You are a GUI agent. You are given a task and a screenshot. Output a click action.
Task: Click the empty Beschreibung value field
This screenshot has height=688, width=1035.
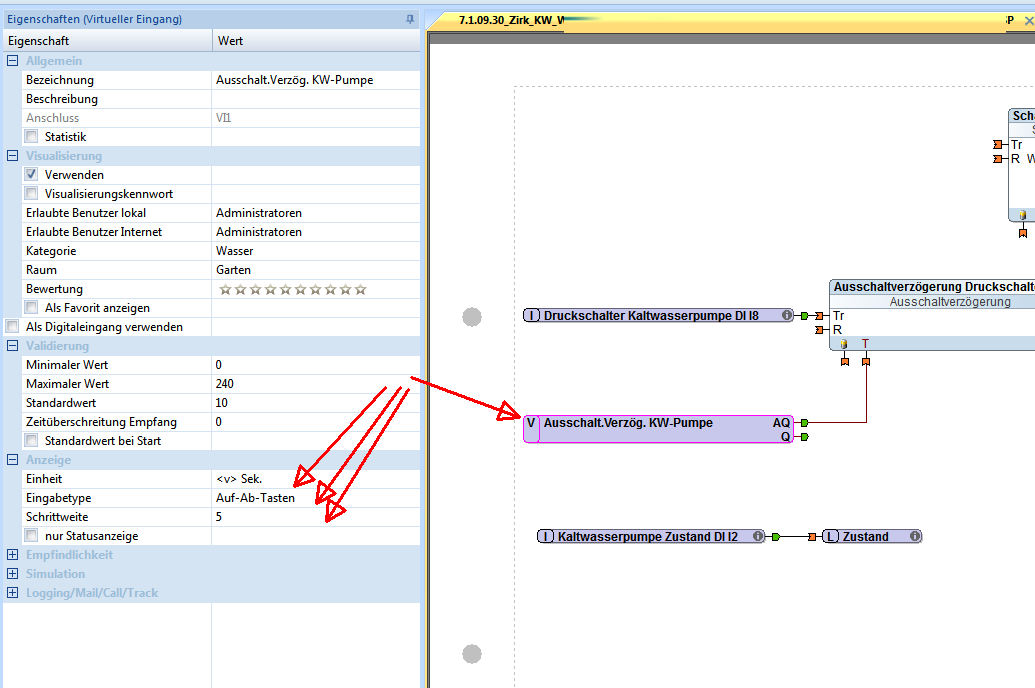click(316, 99)
